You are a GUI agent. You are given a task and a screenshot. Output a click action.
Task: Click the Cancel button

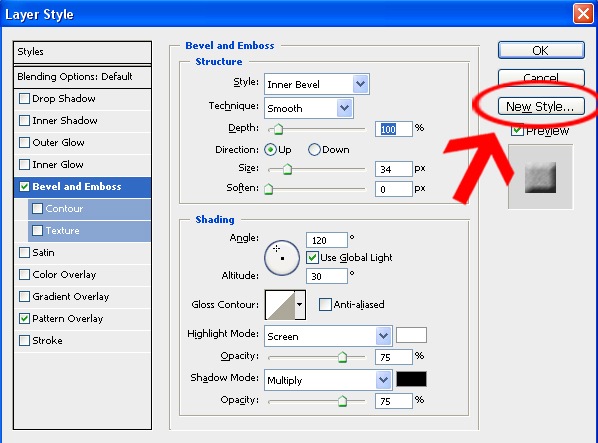(x=541, y=78)
